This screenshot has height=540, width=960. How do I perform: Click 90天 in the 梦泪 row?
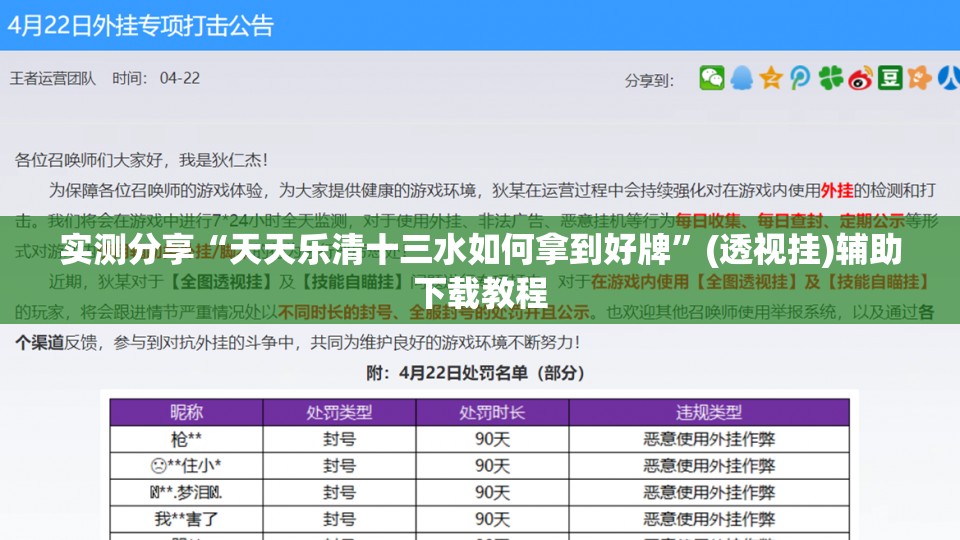click(492, 492)
